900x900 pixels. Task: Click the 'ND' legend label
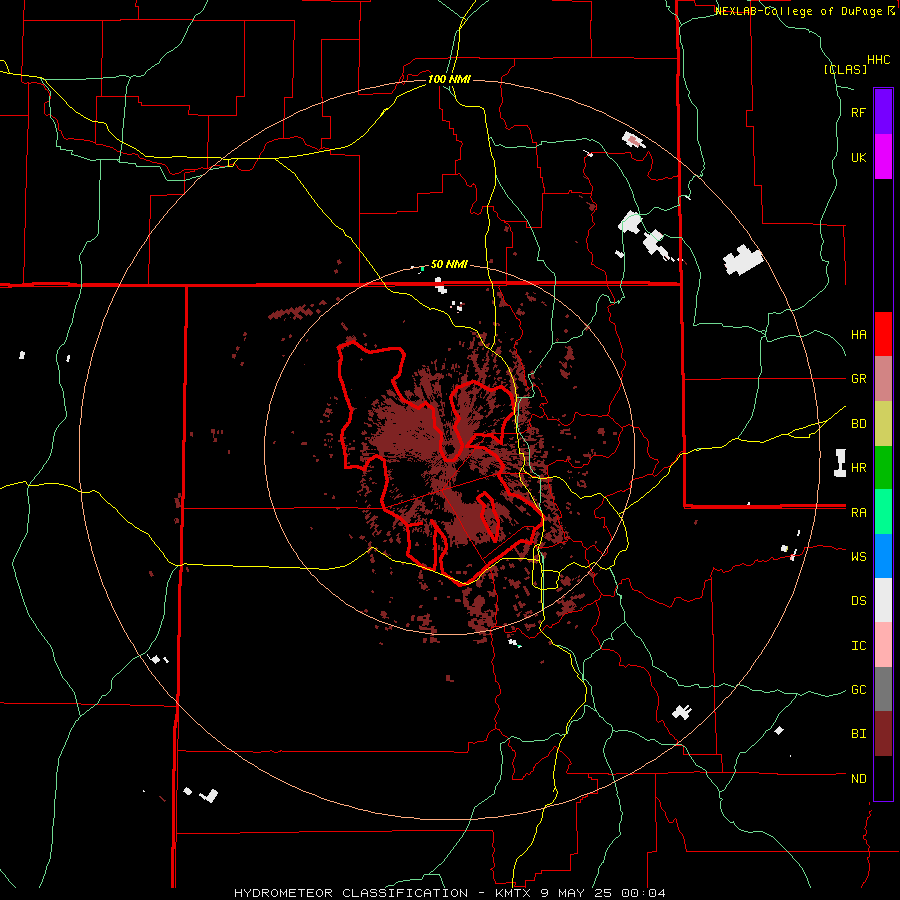click(x=858, y=778)
